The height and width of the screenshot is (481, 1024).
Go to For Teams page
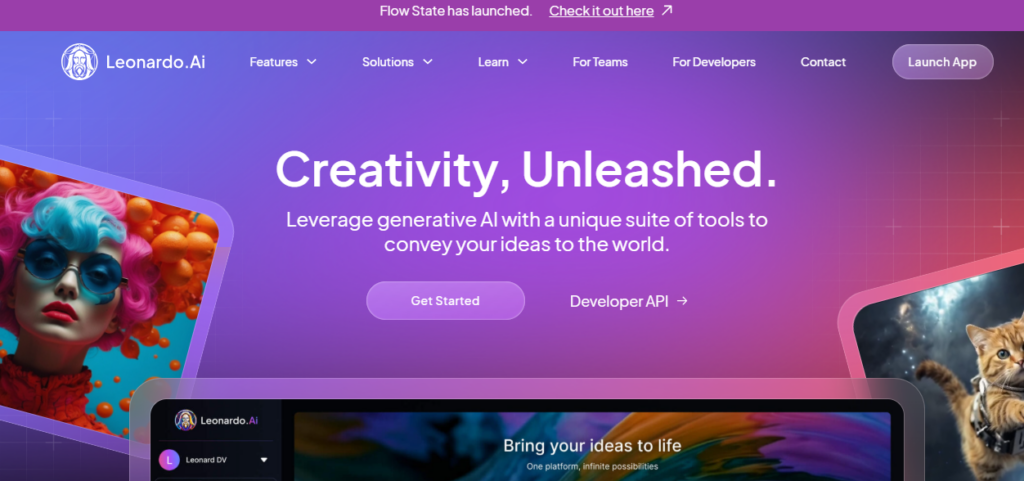coord(600,62)
